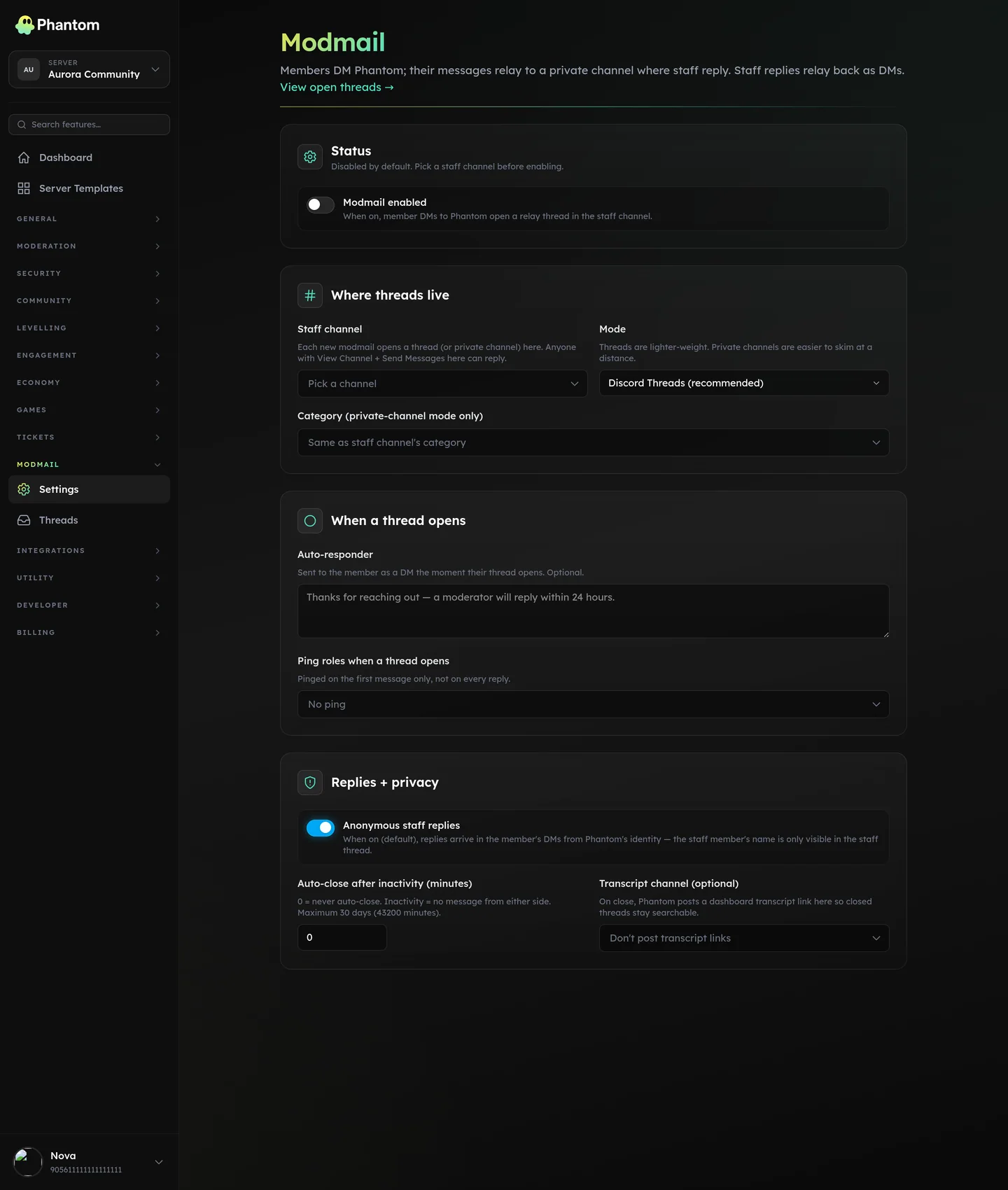Open the Nova user menu chevron
This screenshot has height=1190, width=1008.
tap(159, 1162)
